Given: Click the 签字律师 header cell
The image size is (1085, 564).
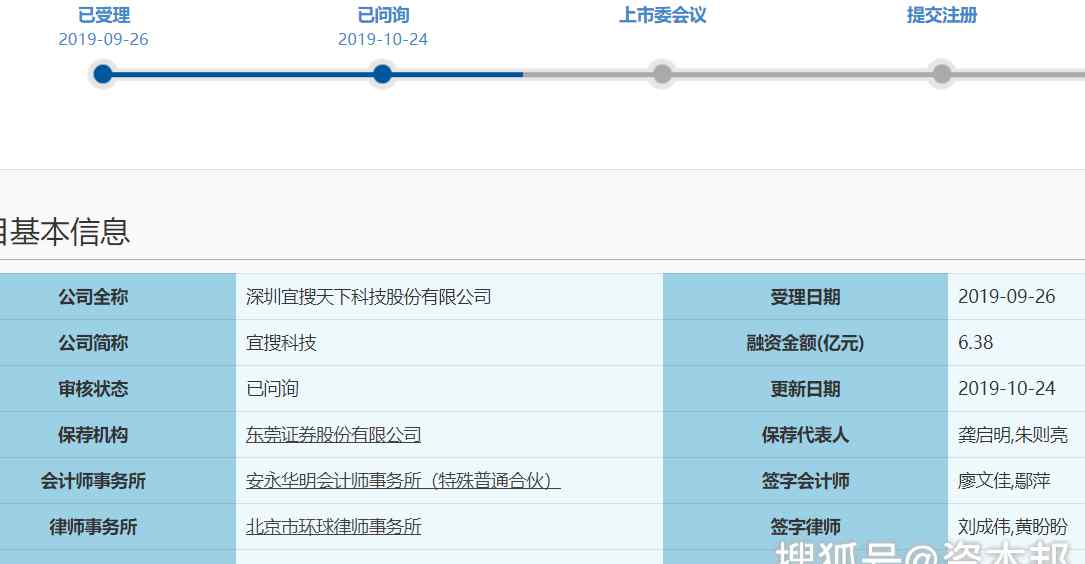Looking at the screenshot, I should [805, 527].
